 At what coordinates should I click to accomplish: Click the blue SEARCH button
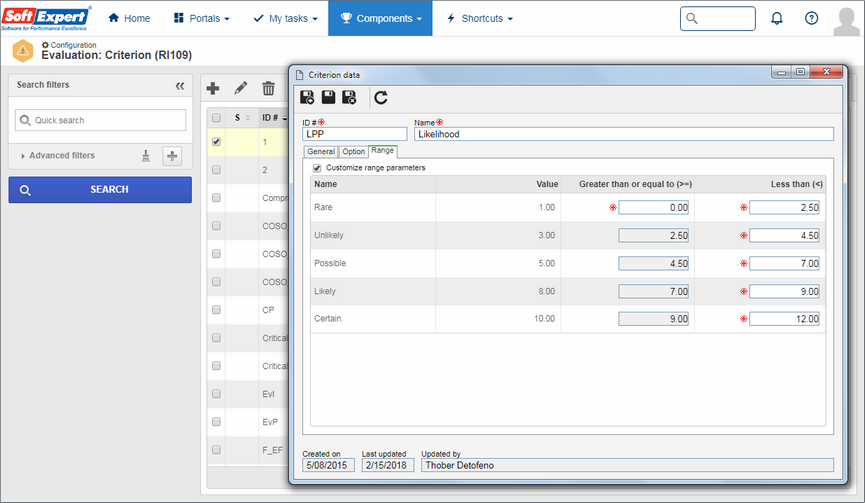[100, 190]
